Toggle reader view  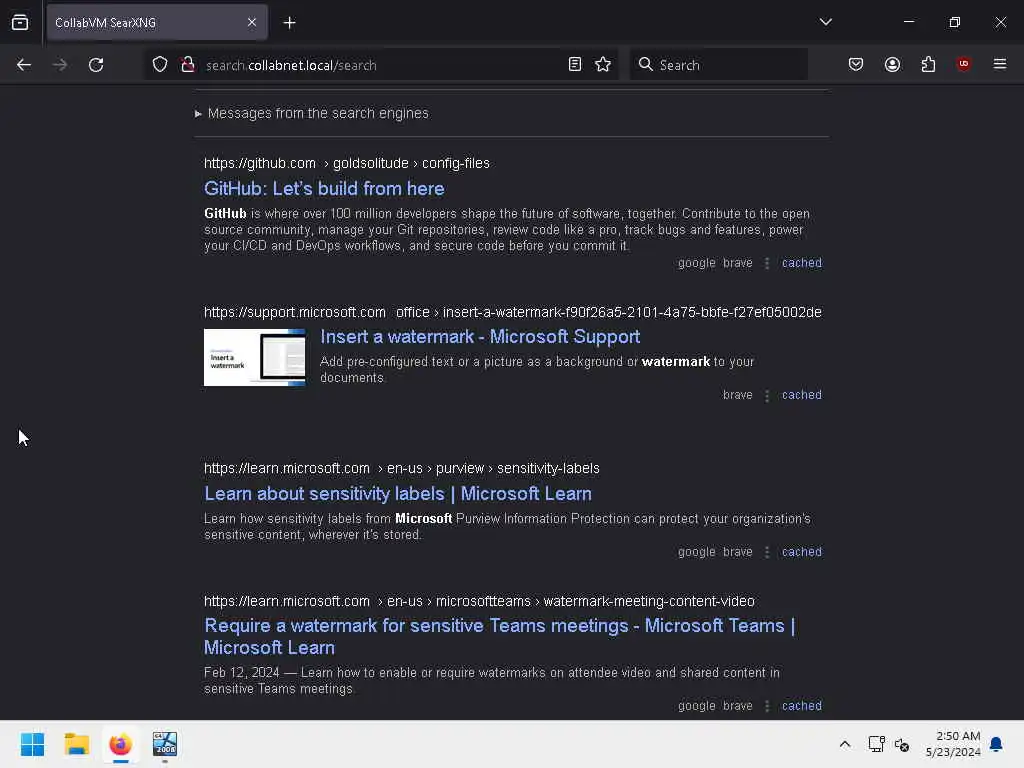575,65
